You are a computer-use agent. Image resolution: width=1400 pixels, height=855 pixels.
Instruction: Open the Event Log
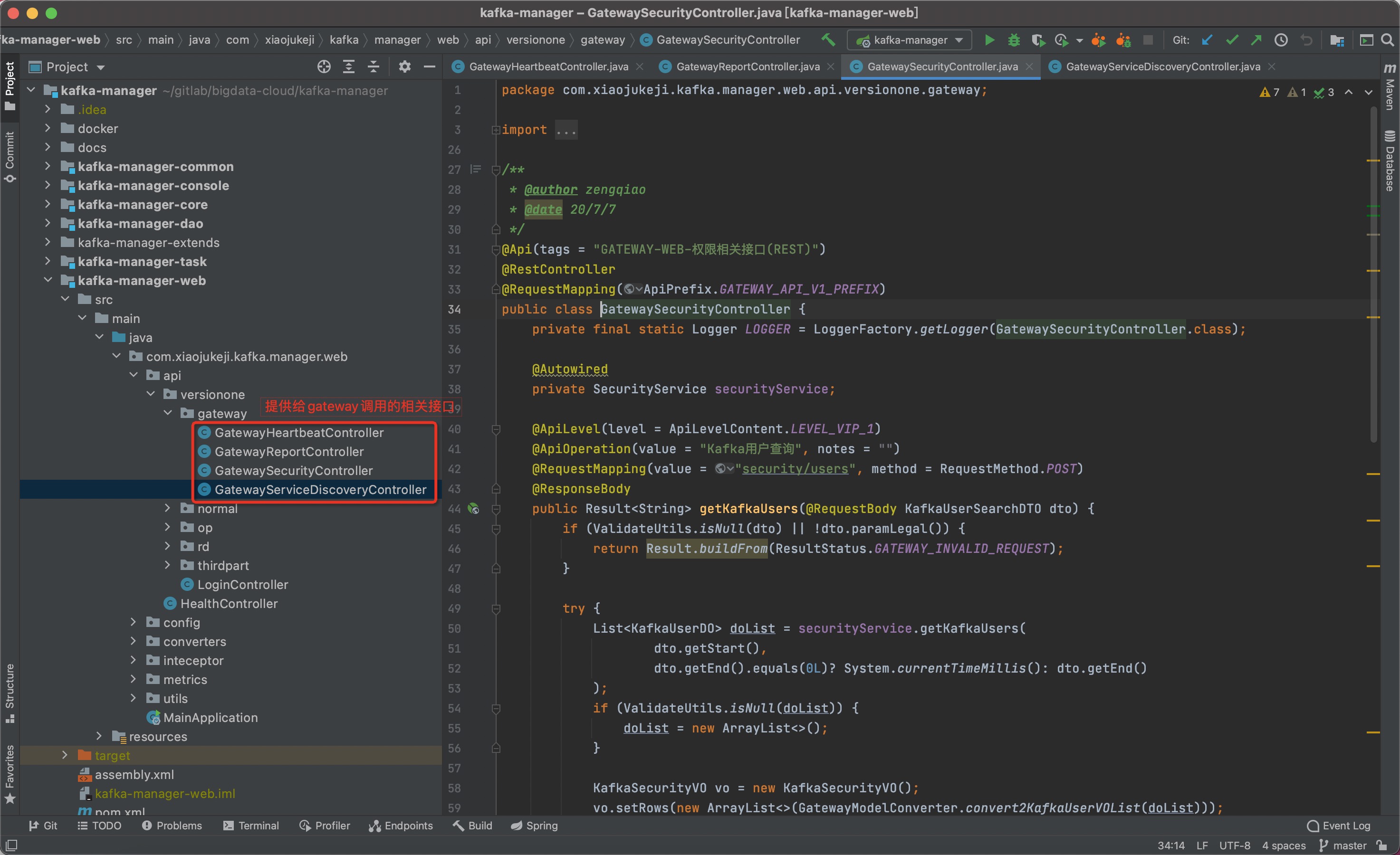(x=1339, y=826)
